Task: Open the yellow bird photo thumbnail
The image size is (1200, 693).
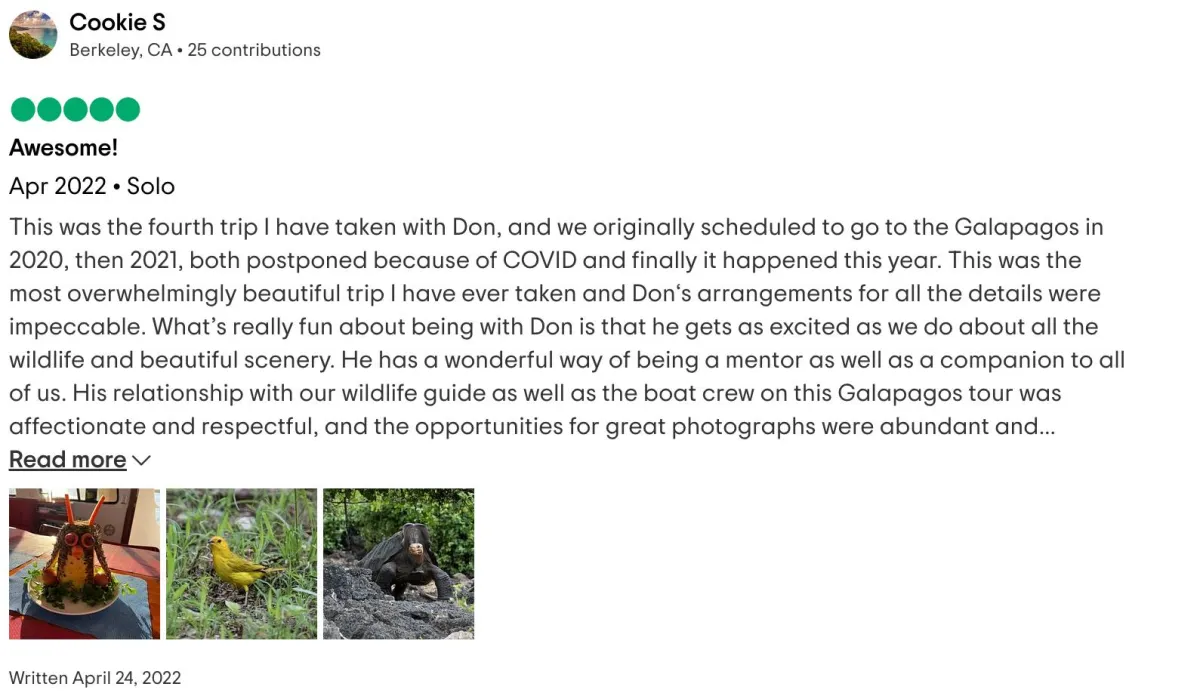Action: point(241,563)
